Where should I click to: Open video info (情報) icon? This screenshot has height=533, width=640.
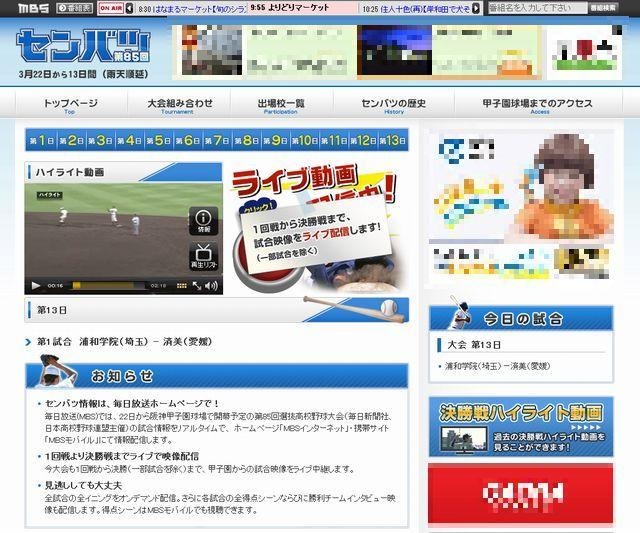click(203, 219)
